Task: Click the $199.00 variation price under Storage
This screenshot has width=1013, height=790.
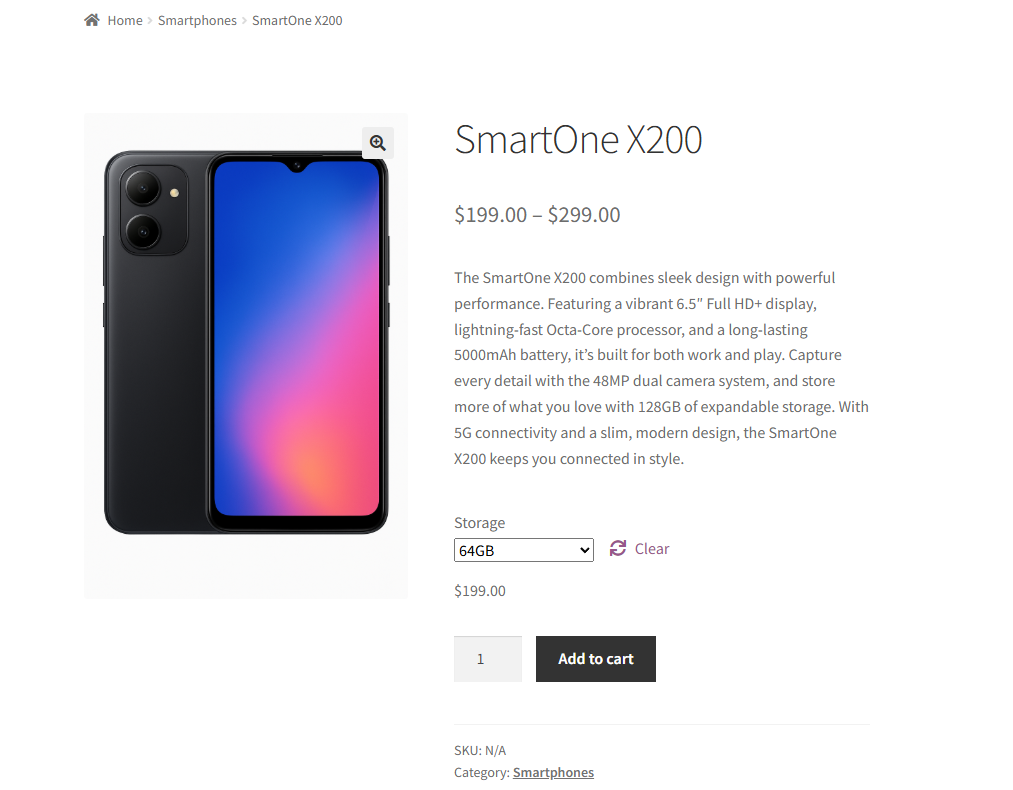Action: point(480,591)
